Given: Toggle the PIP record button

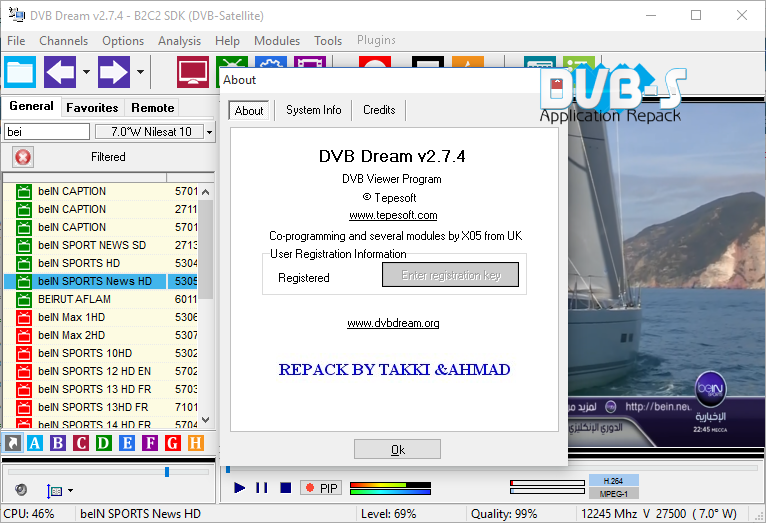Looking at the screenshot, I should pos(321,488).
